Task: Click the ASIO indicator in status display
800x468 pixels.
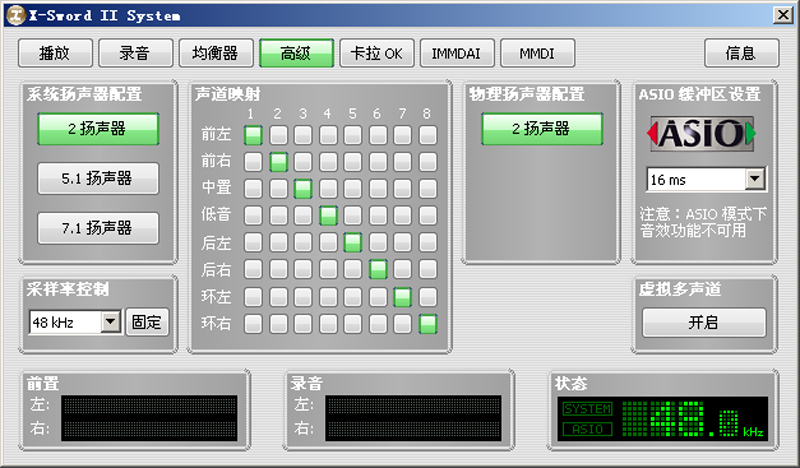Action: coord(588,429)
